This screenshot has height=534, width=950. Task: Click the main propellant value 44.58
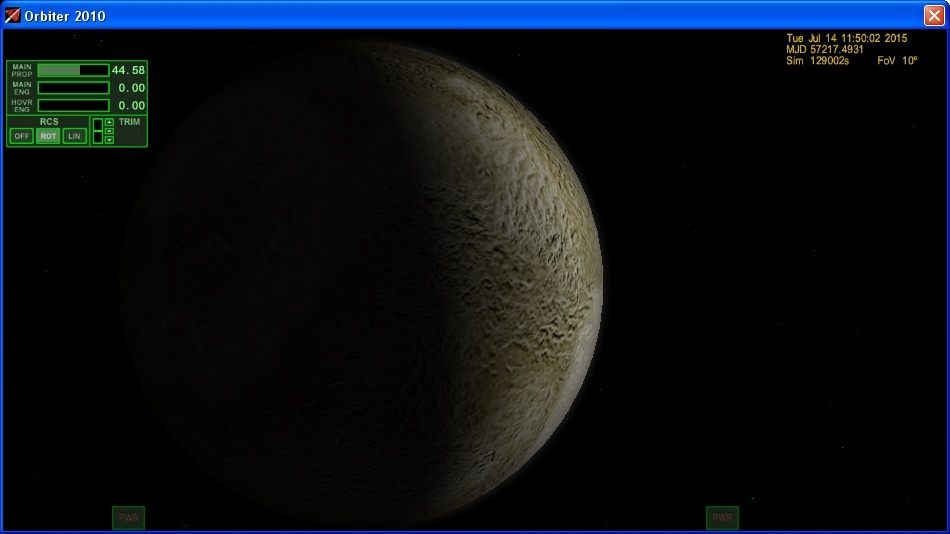click(x=128, y=70)
